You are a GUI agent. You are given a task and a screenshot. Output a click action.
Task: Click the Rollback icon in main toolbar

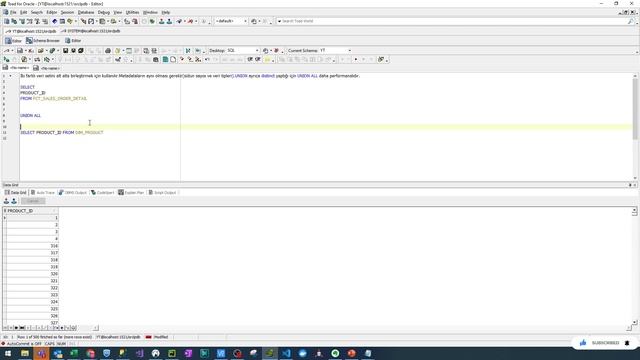click(169, 21)
